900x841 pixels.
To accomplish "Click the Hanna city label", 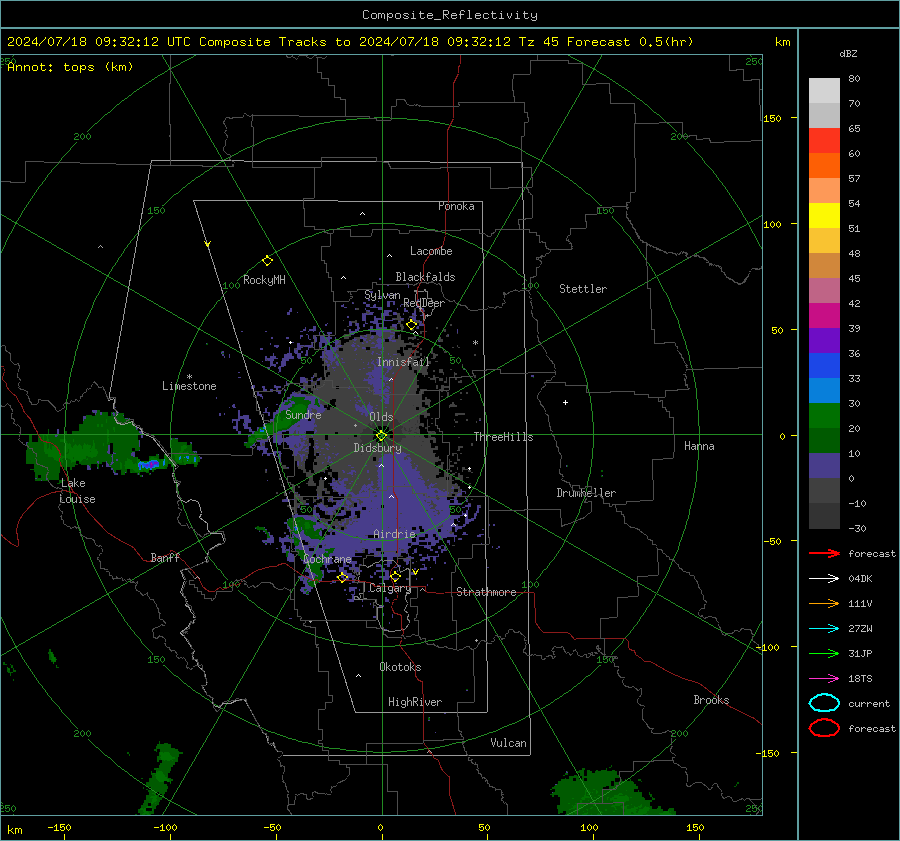I will pos(699,446).
